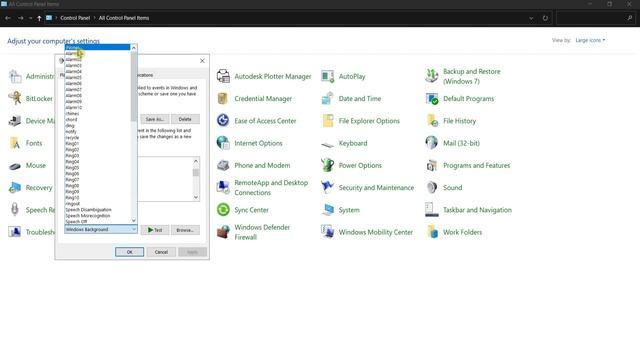Open the Fonts icon
Image resolution: width=640 pixels, height=360 pixels.
pos(15,143)
